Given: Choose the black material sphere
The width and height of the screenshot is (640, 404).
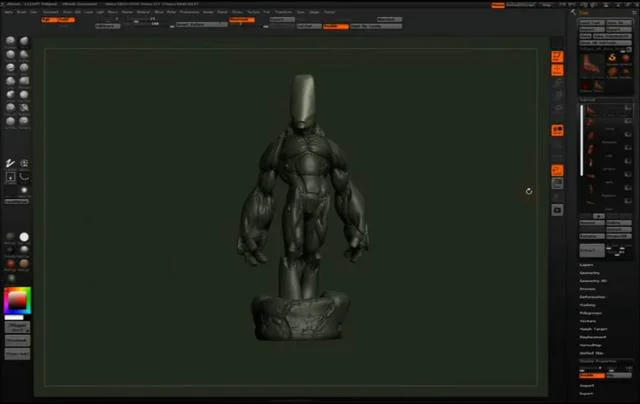Looking at the screenshot, I should 10,250.
